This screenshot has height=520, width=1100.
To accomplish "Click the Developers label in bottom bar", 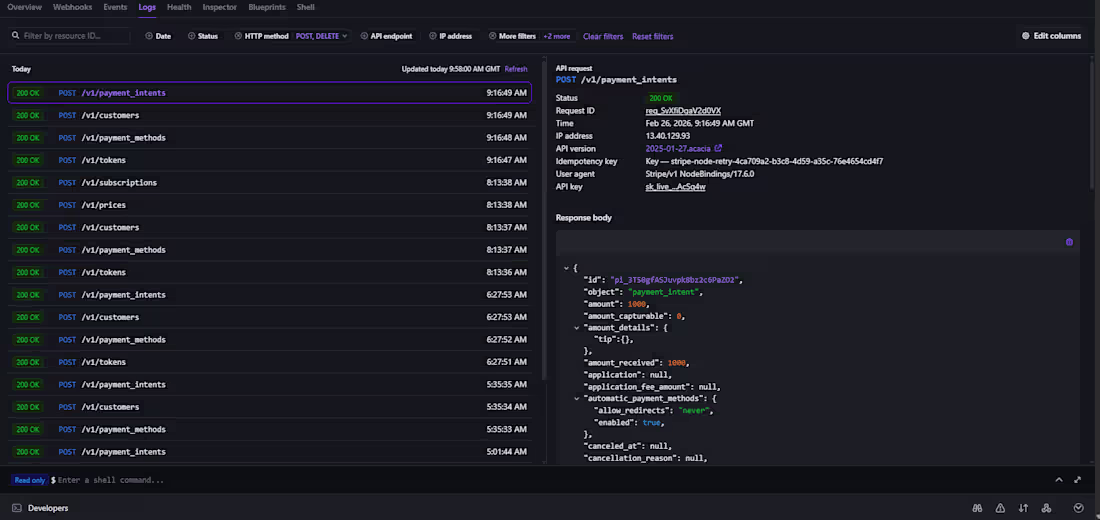I will tap(48, 508).
